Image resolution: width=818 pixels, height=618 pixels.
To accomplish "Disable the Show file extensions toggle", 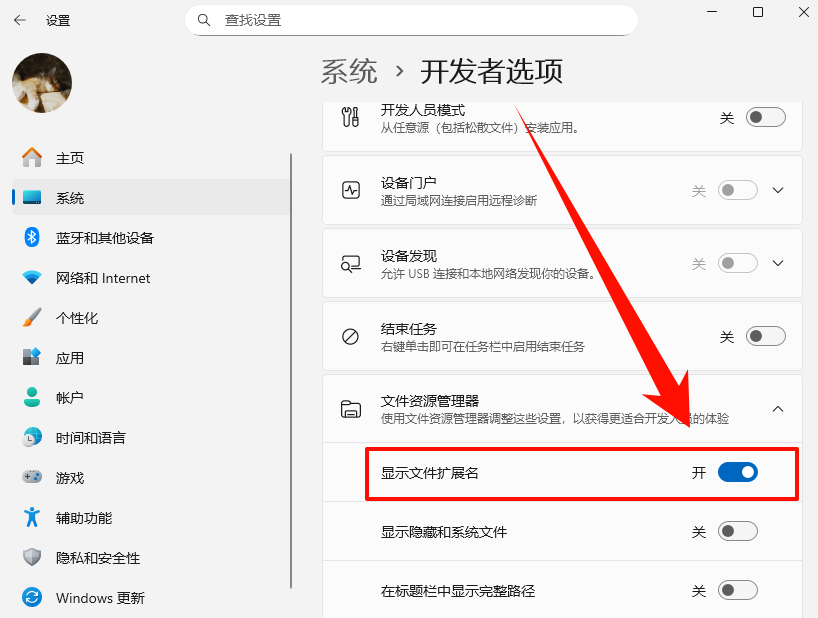I will coord(738,472).
